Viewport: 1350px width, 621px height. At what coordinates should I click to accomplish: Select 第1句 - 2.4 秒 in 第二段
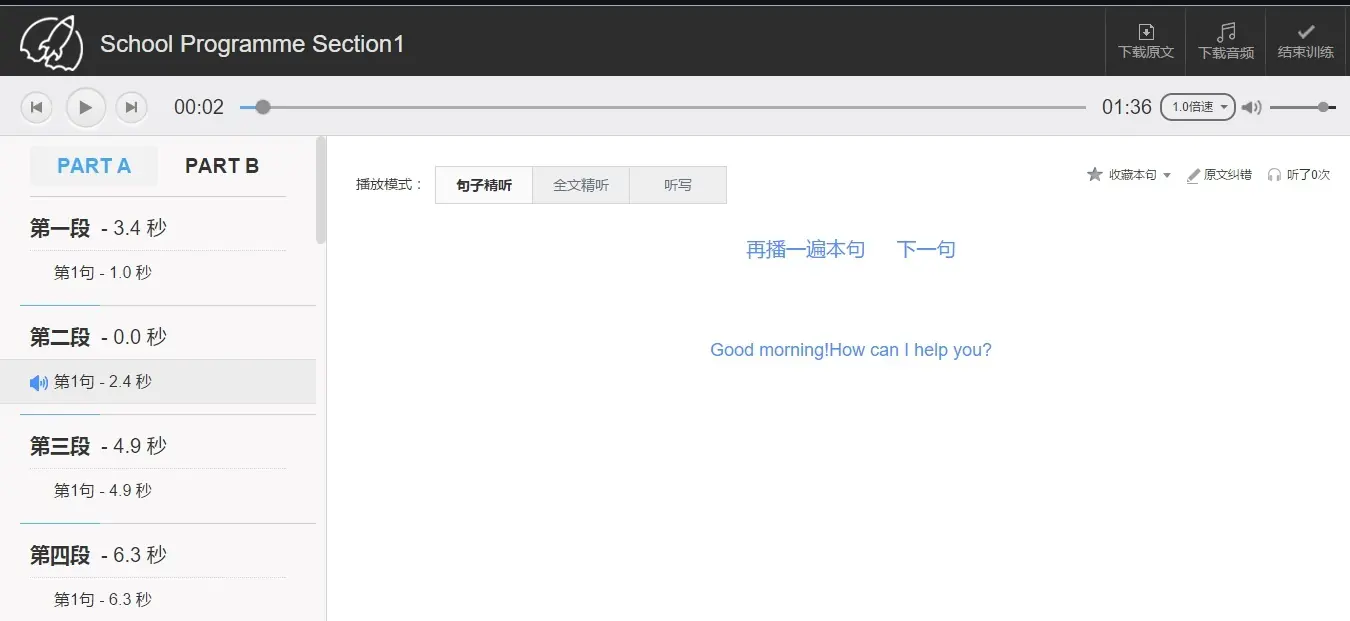158,382
